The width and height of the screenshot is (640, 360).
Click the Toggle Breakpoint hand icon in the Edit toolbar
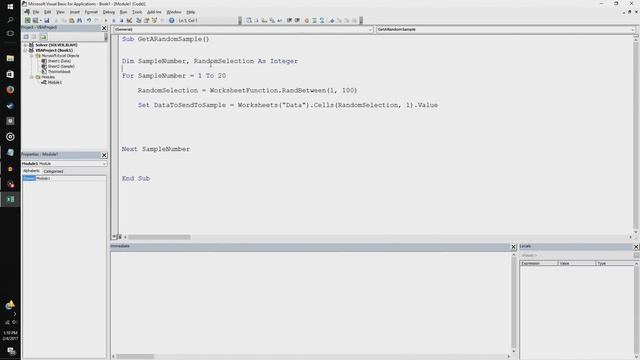[307, 20]
